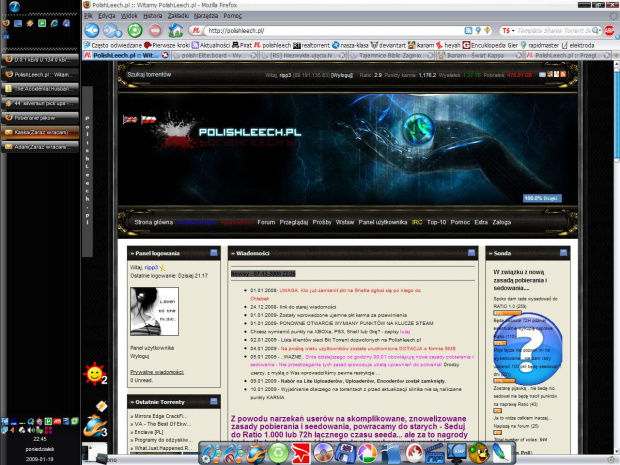
Task: Open the Picasa icon in the bottom dock
Action: [x=367, y=453]
